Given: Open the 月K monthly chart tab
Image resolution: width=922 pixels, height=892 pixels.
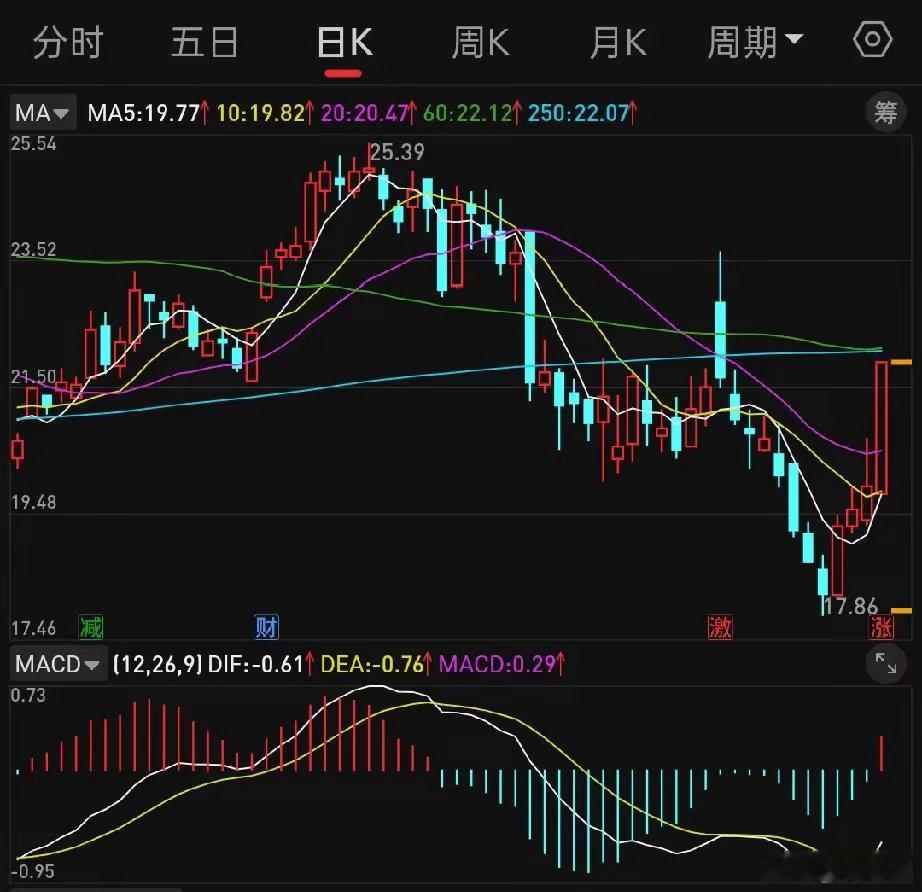Looking at the screenshot, I should [x=617, y=42].
